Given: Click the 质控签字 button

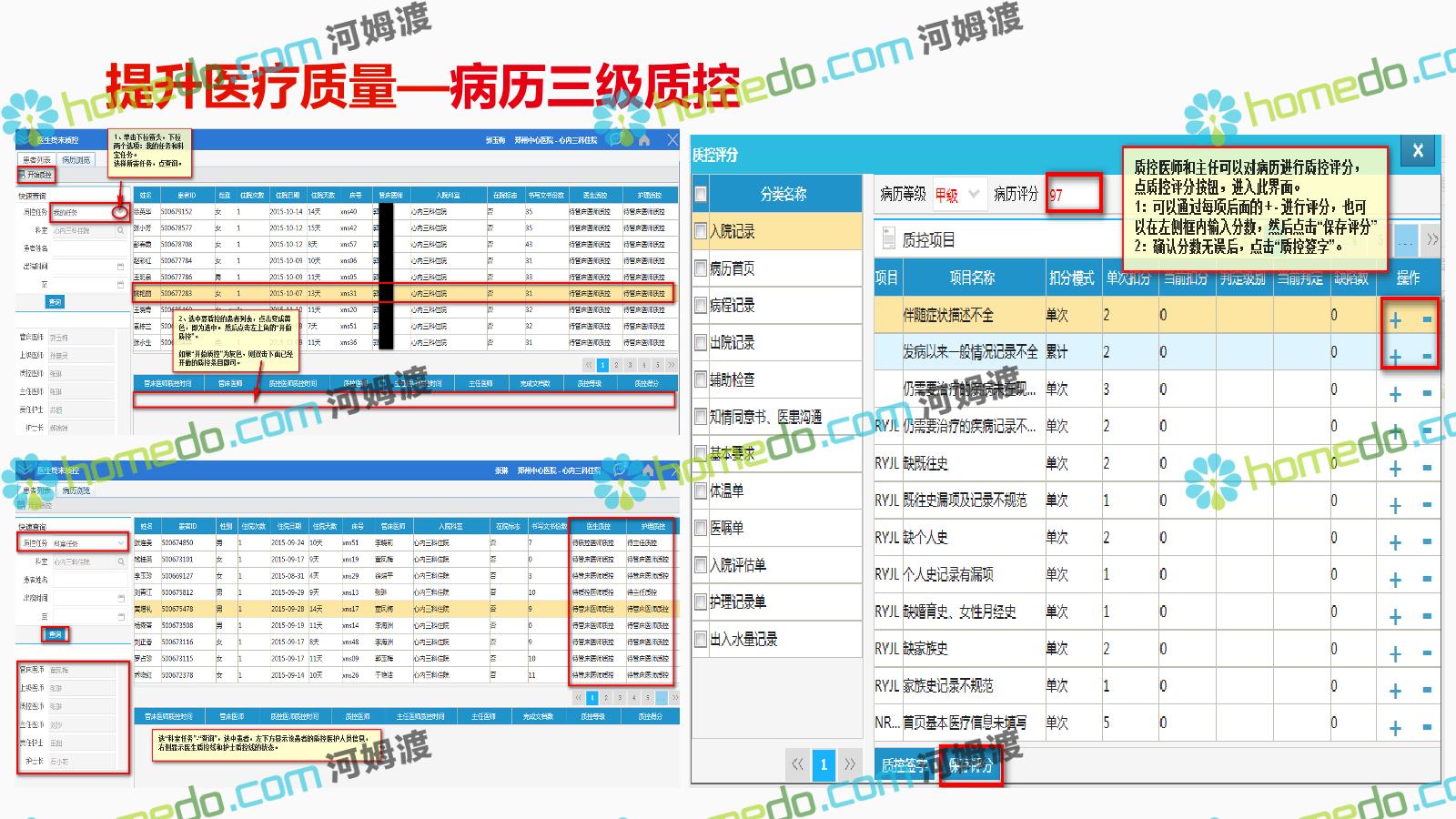Looking at the screenshot, I should point(905,766).
